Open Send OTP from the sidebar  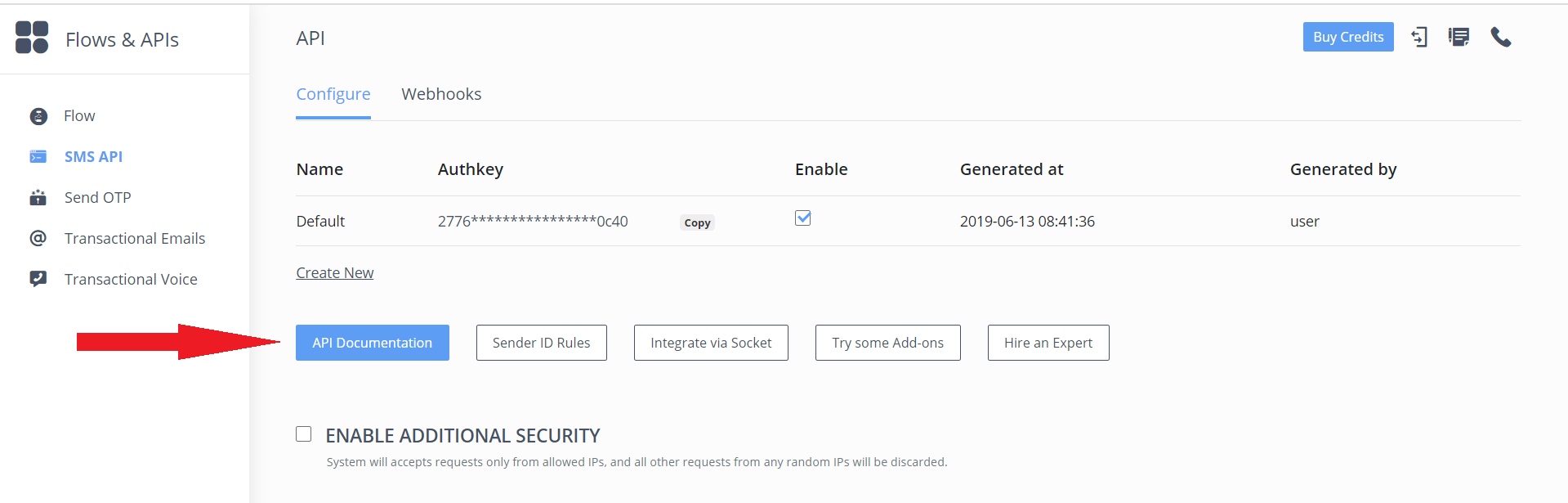[97, 197]
